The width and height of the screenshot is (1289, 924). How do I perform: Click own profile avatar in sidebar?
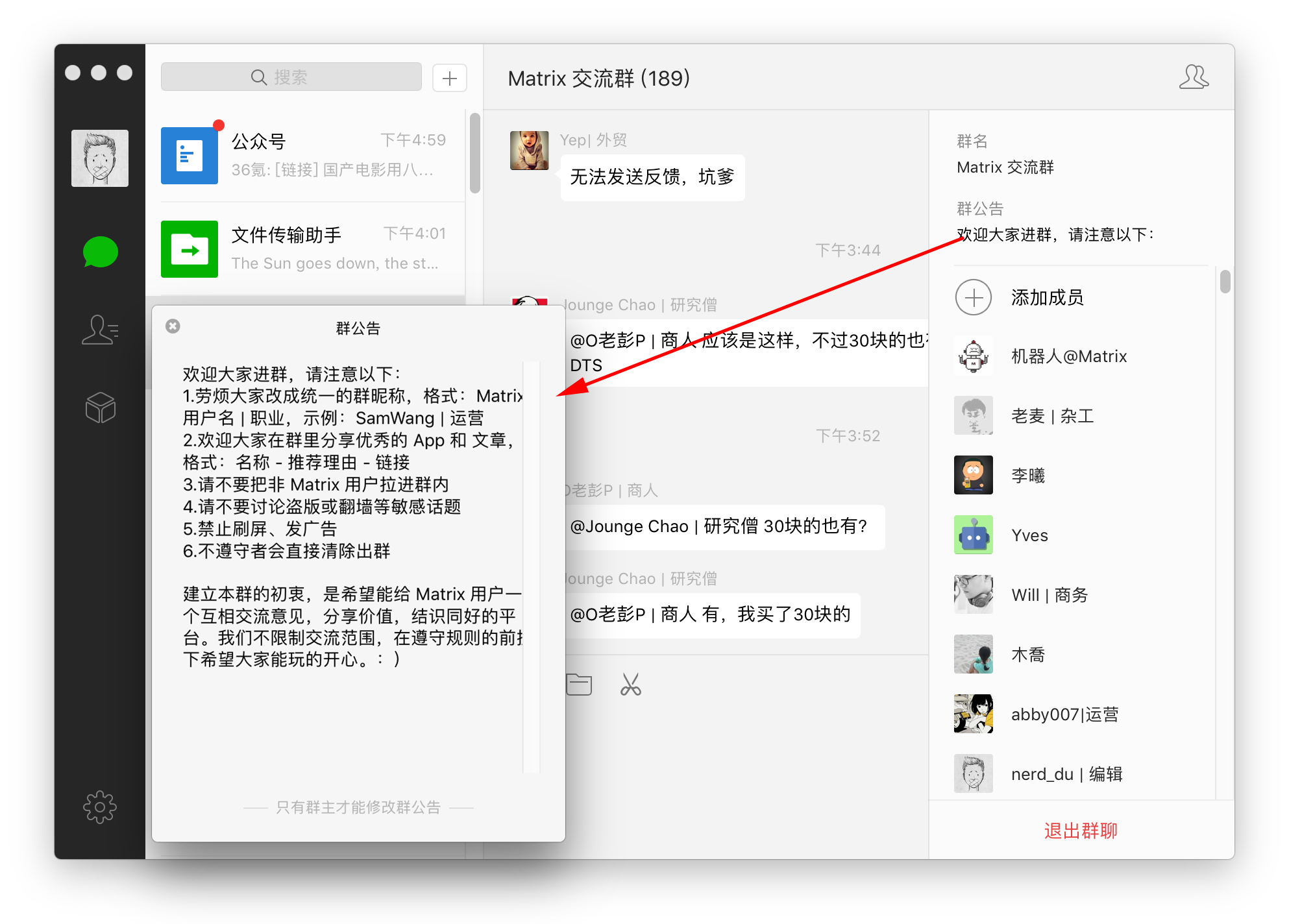click(100, 158)
